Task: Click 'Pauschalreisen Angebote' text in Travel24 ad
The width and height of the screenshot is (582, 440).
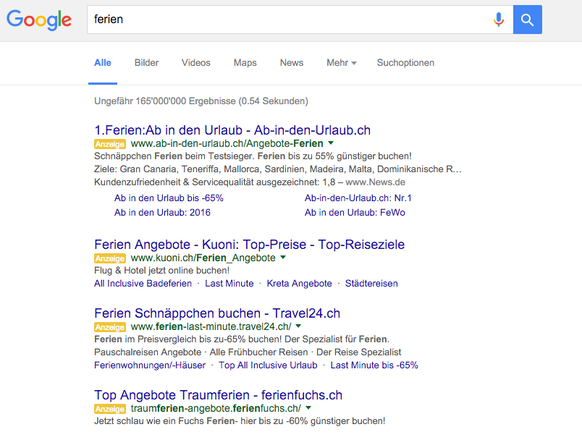Action: (148, 352)
